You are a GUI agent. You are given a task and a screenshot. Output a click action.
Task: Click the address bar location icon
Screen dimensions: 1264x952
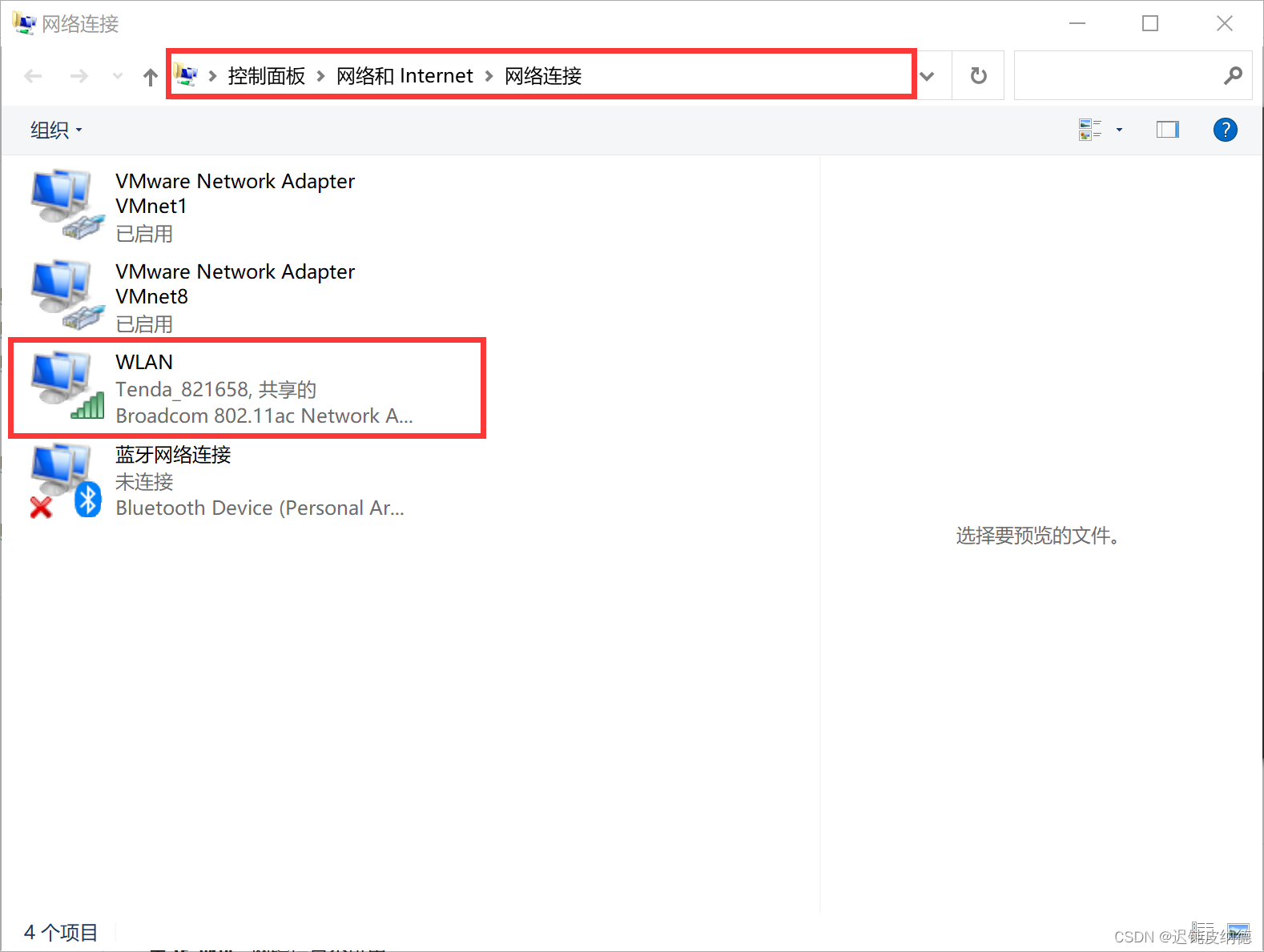(186, 74)
